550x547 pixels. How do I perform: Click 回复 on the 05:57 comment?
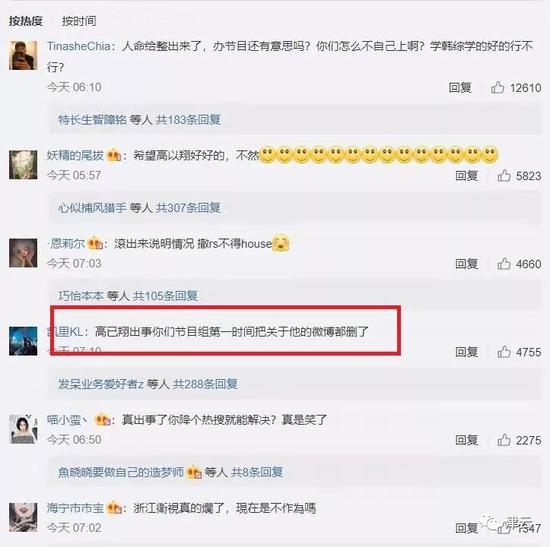click(467, 175)
